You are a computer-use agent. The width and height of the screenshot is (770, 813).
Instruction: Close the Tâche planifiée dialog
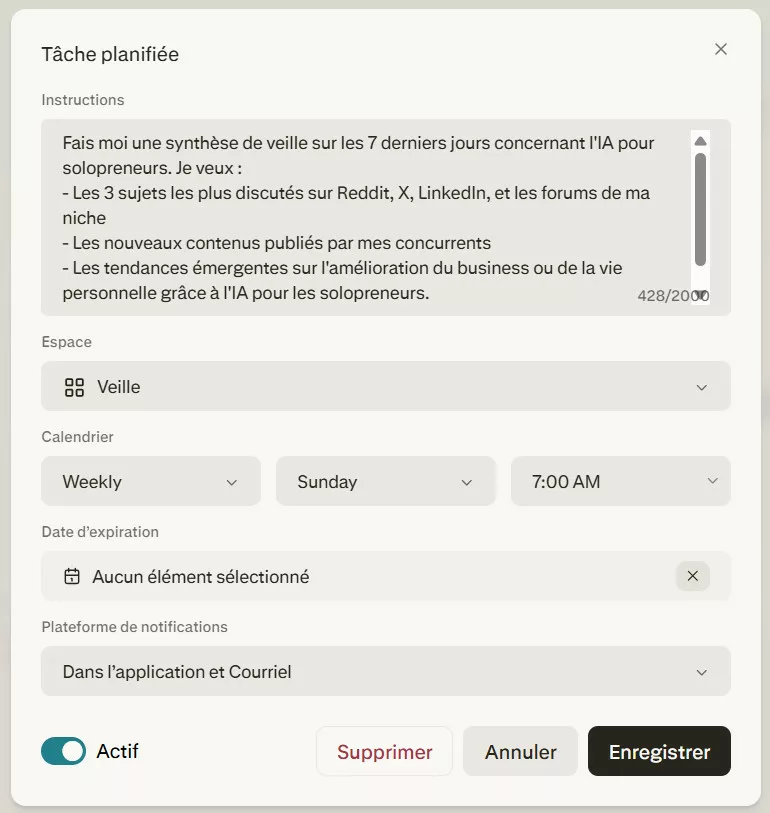point(721,49)
